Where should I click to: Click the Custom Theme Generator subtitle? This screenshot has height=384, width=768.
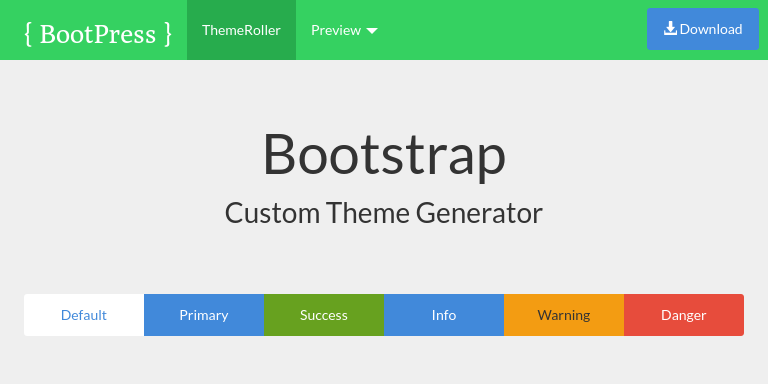pos(384,213)
